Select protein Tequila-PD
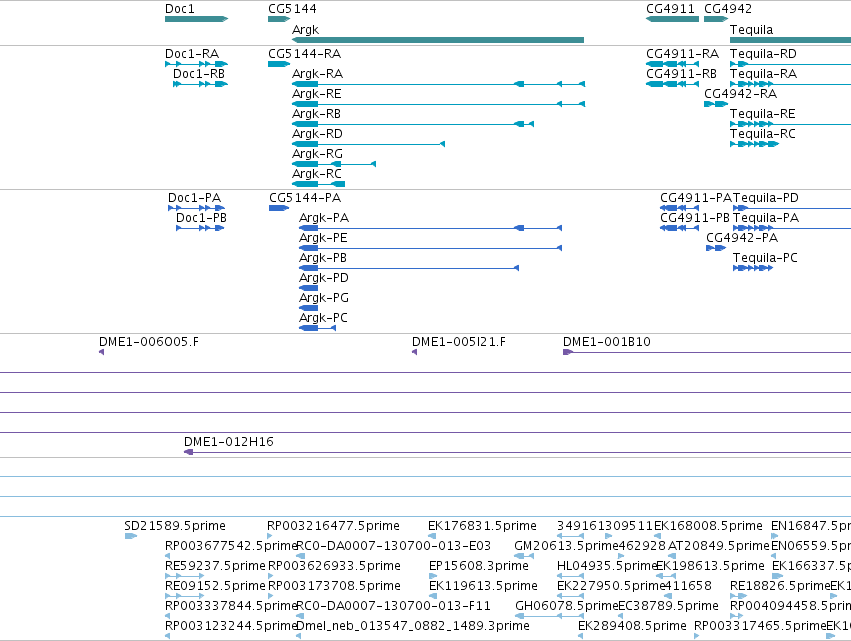The image size is (851, 641). pos(766,198)
